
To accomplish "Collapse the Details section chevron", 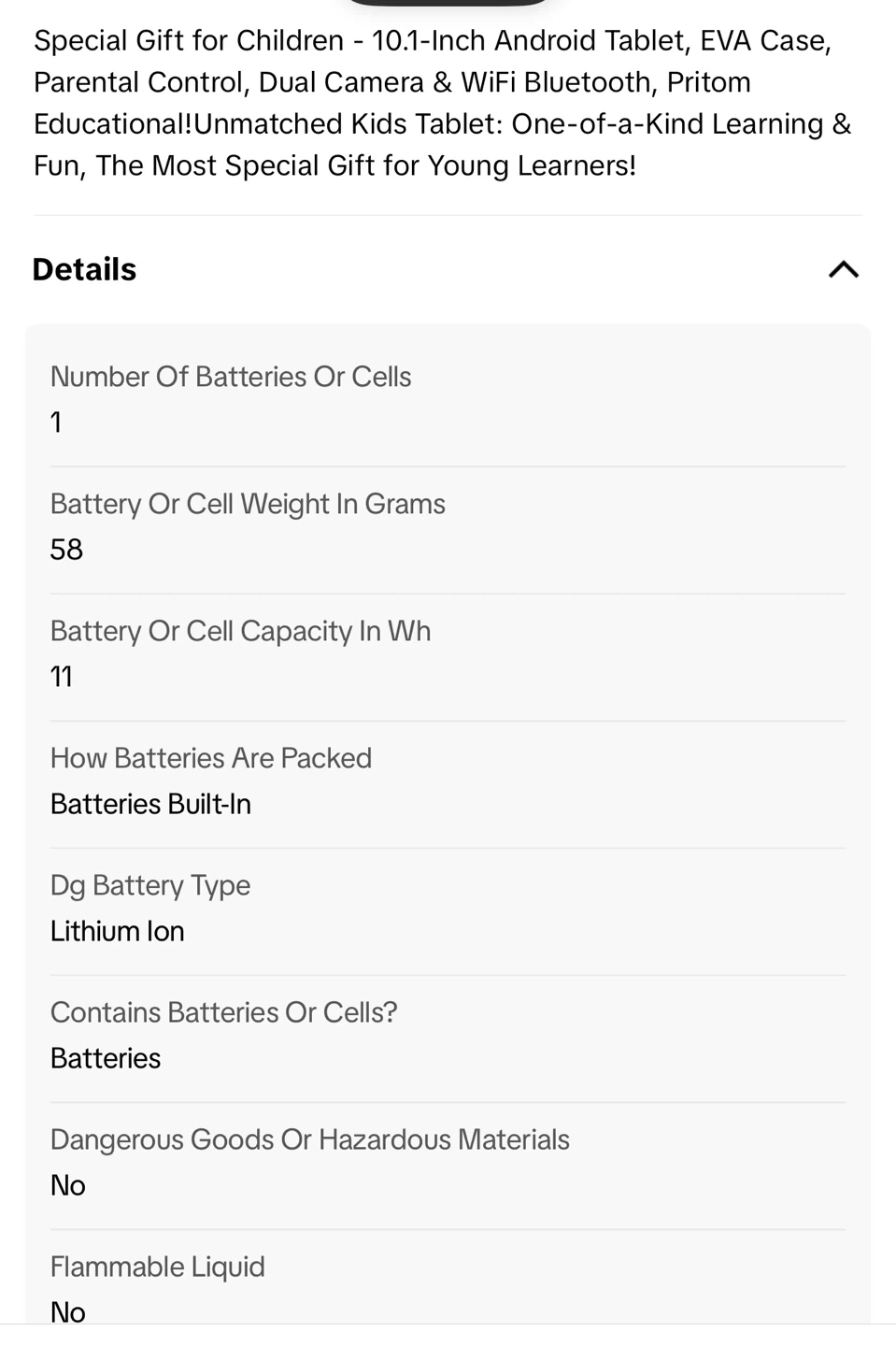I will [843, 270].
